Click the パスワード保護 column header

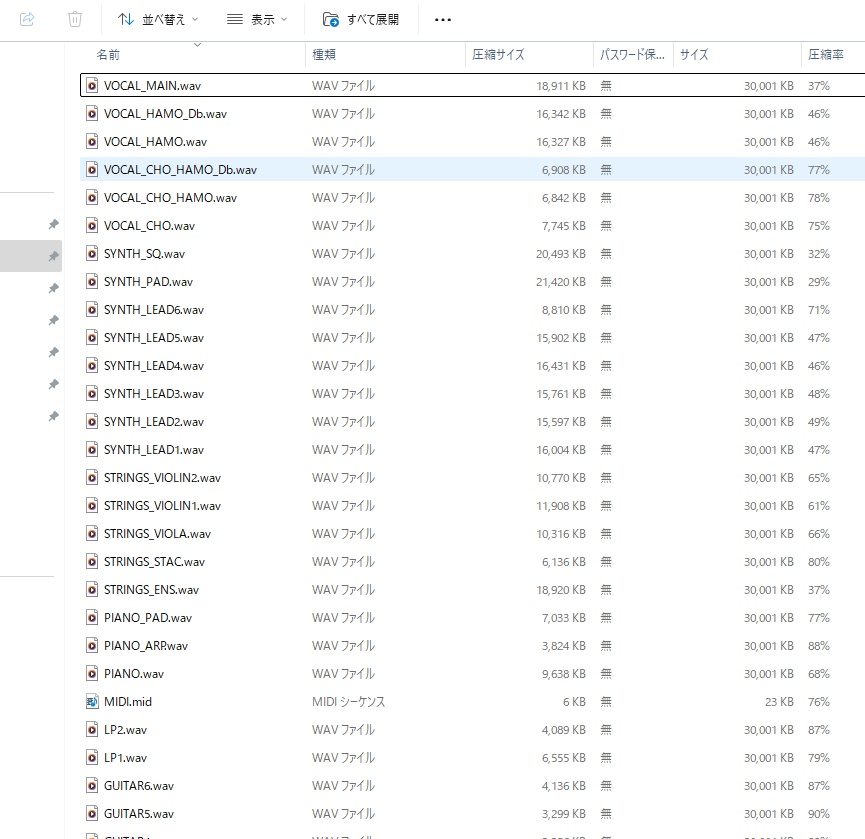pyautogui.click(x=632, y=55)
